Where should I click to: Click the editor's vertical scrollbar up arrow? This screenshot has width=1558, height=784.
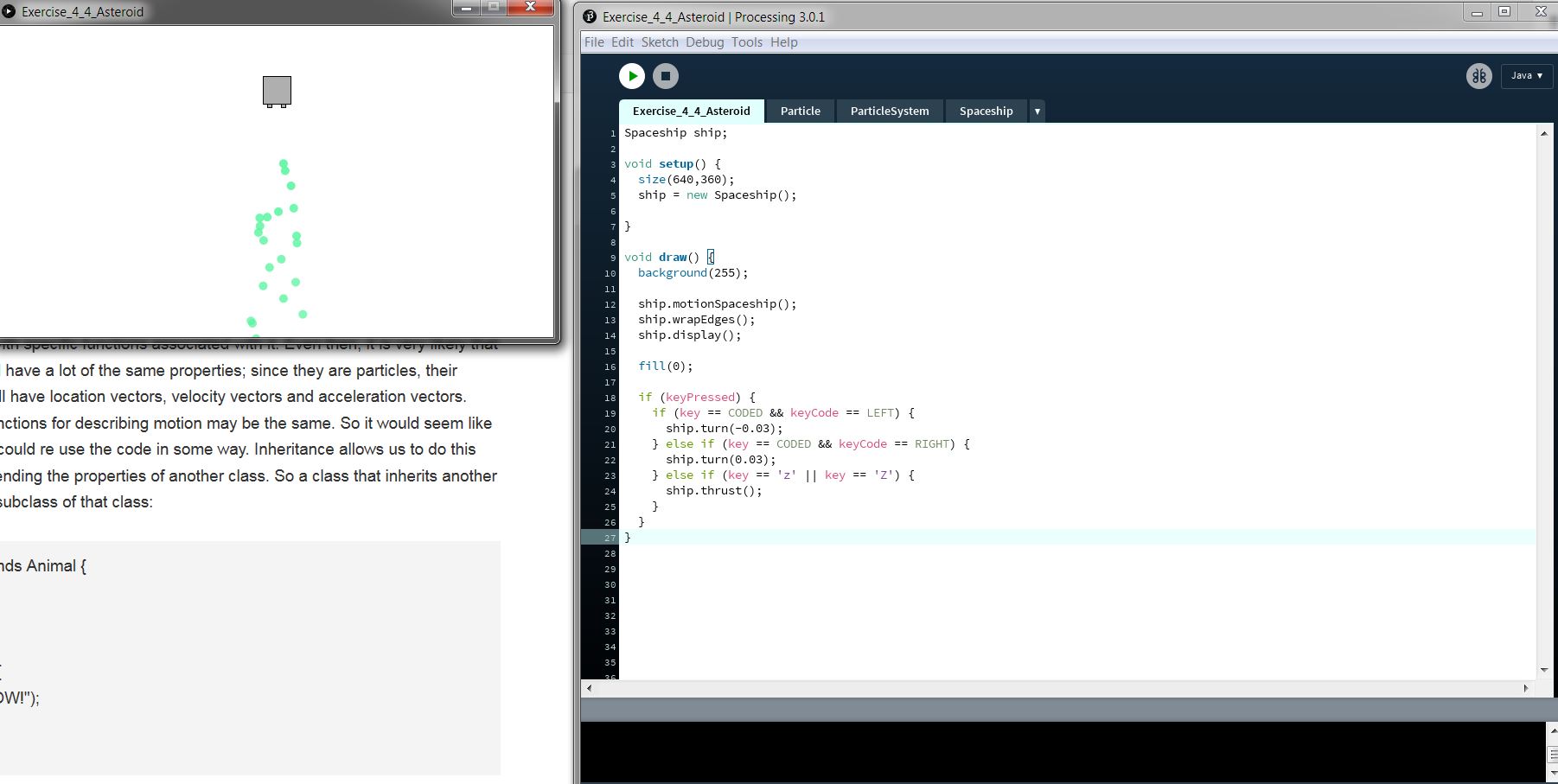1544,133
